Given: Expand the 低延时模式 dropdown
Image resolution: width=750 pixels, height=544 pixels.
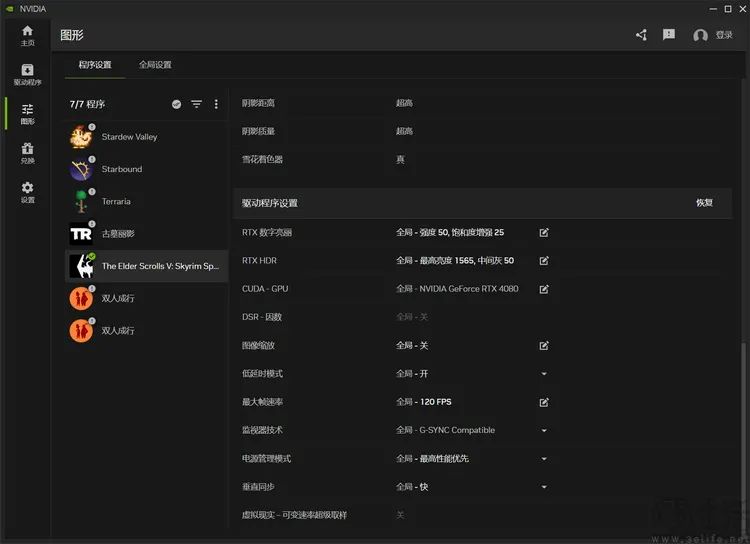Looking at the screenshot, I should pos(544,374).
